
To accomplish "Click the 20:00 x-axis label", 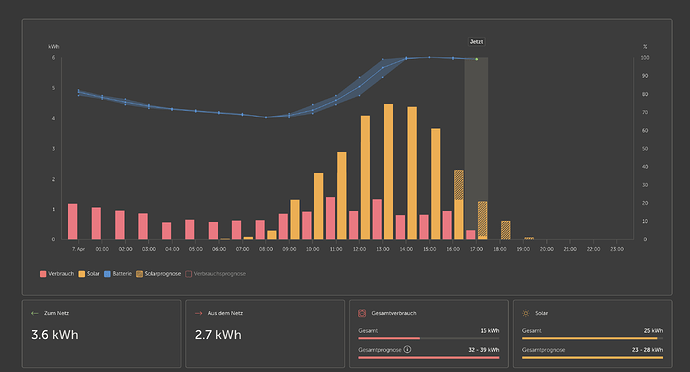I will tap(547, 249).
